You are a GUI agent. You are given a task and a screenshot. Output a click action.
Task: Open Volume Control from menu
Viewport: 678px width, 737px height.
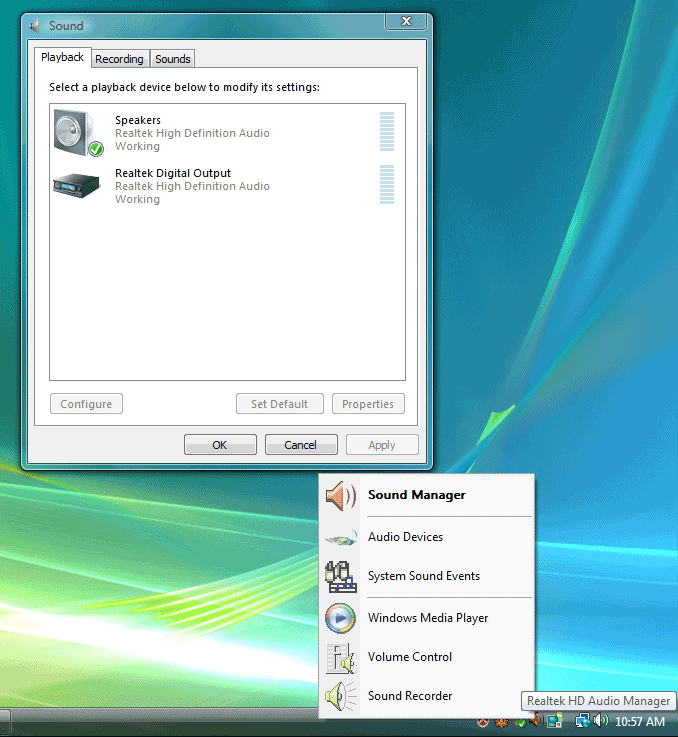pyautogui.click(x=426, y=657)
